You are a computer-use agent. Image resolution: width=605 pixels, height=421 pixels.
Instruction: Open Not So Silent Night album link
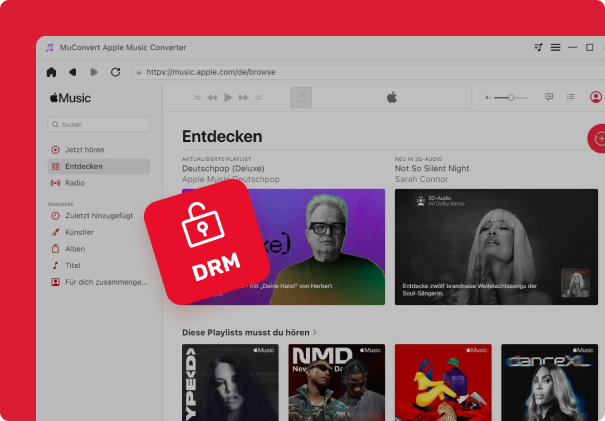click(x=432, y=168)
